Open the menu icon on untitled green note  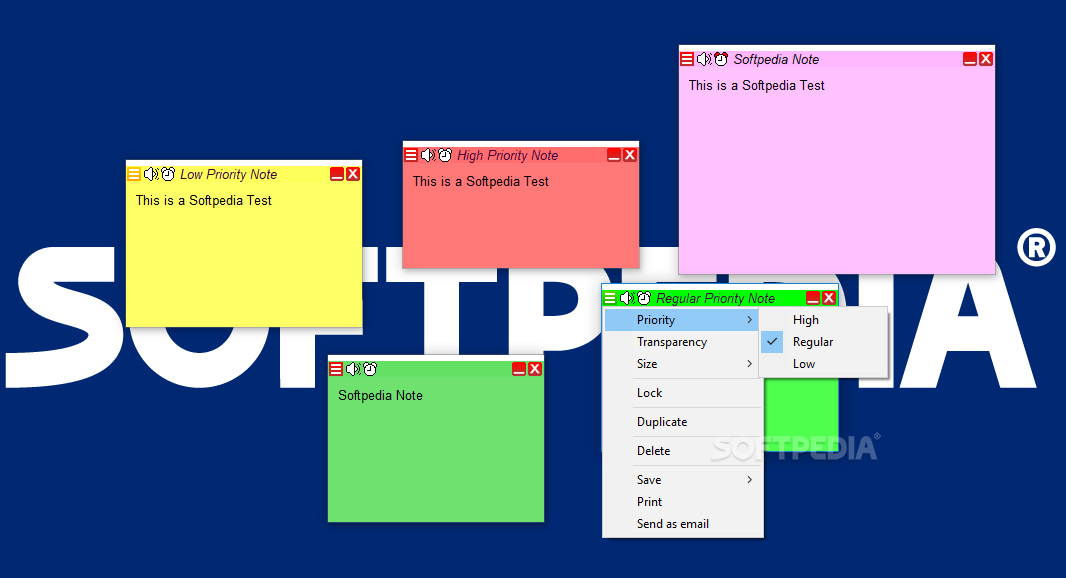pyautogui.click(x=336, y=369)
